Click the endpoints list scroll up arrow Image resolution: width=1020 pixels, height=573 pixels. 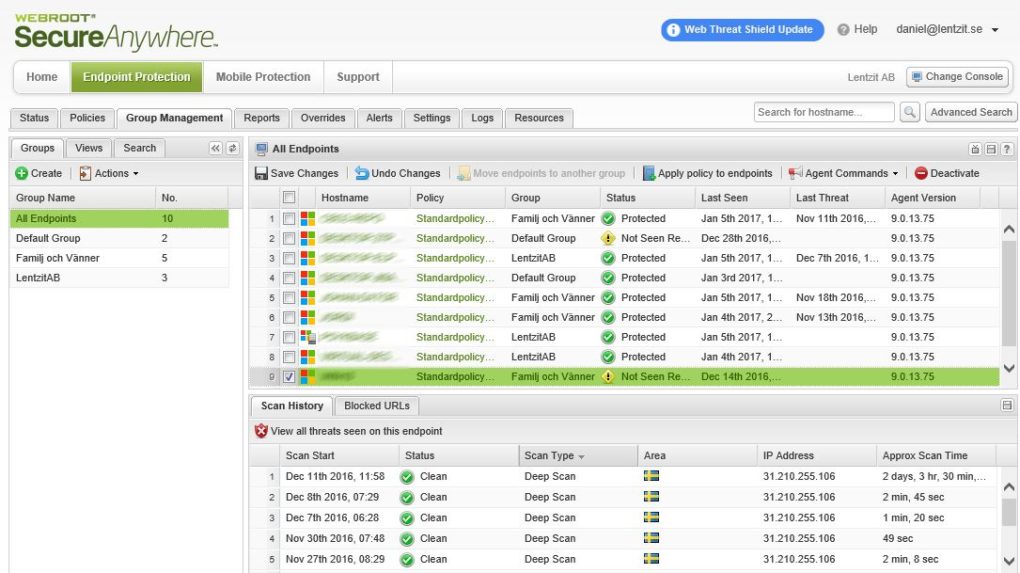(x=1009, y=229)
